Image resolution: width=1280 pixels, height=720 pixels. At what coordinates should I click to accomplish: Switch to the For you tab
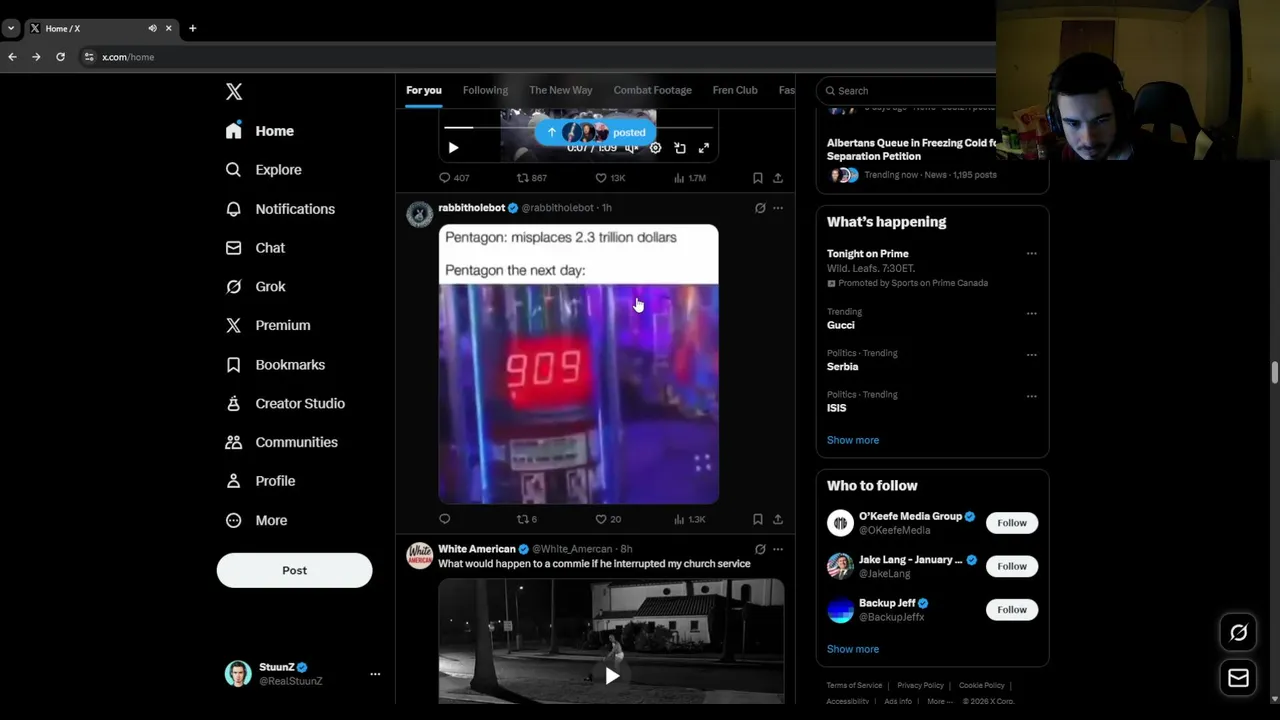pos(424,90)
